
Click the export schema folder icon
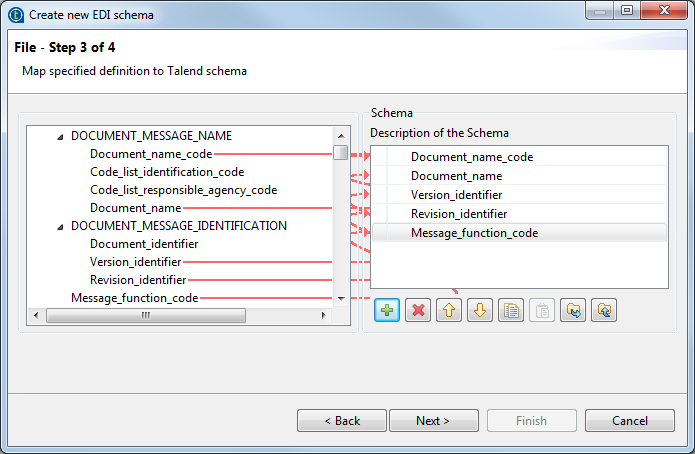pos(604,310)
